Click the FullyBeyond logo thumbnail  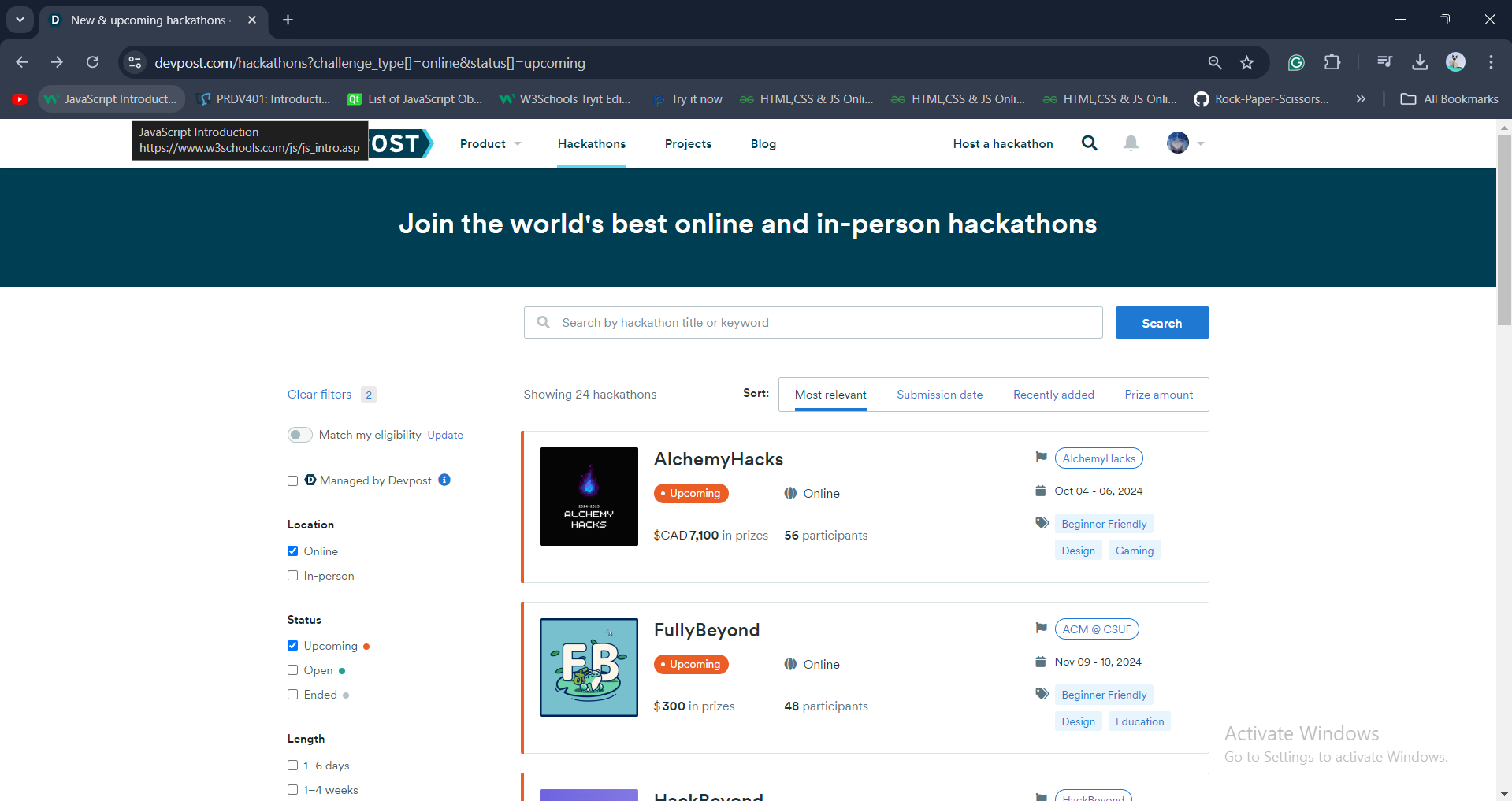pos(589,667)
